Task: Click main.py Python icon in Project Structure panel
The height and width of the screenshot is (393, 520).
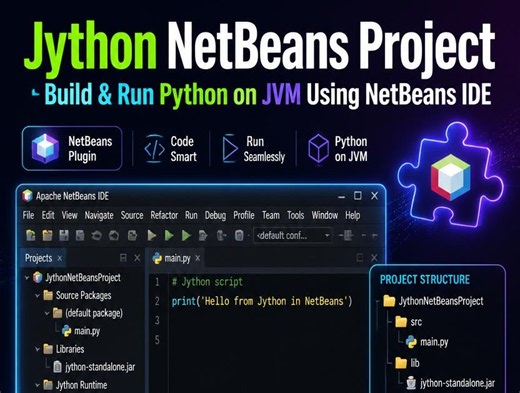Action: pos(411,342)
